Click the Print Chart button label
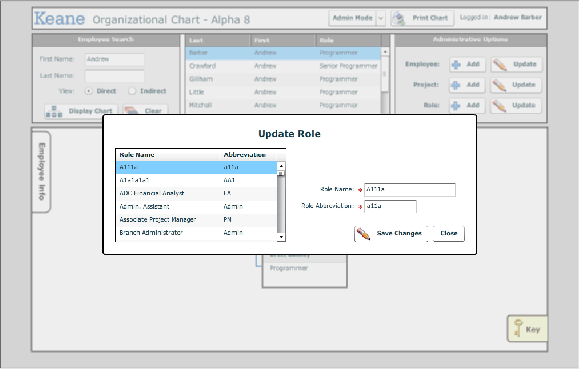 [x=430, y=18]
